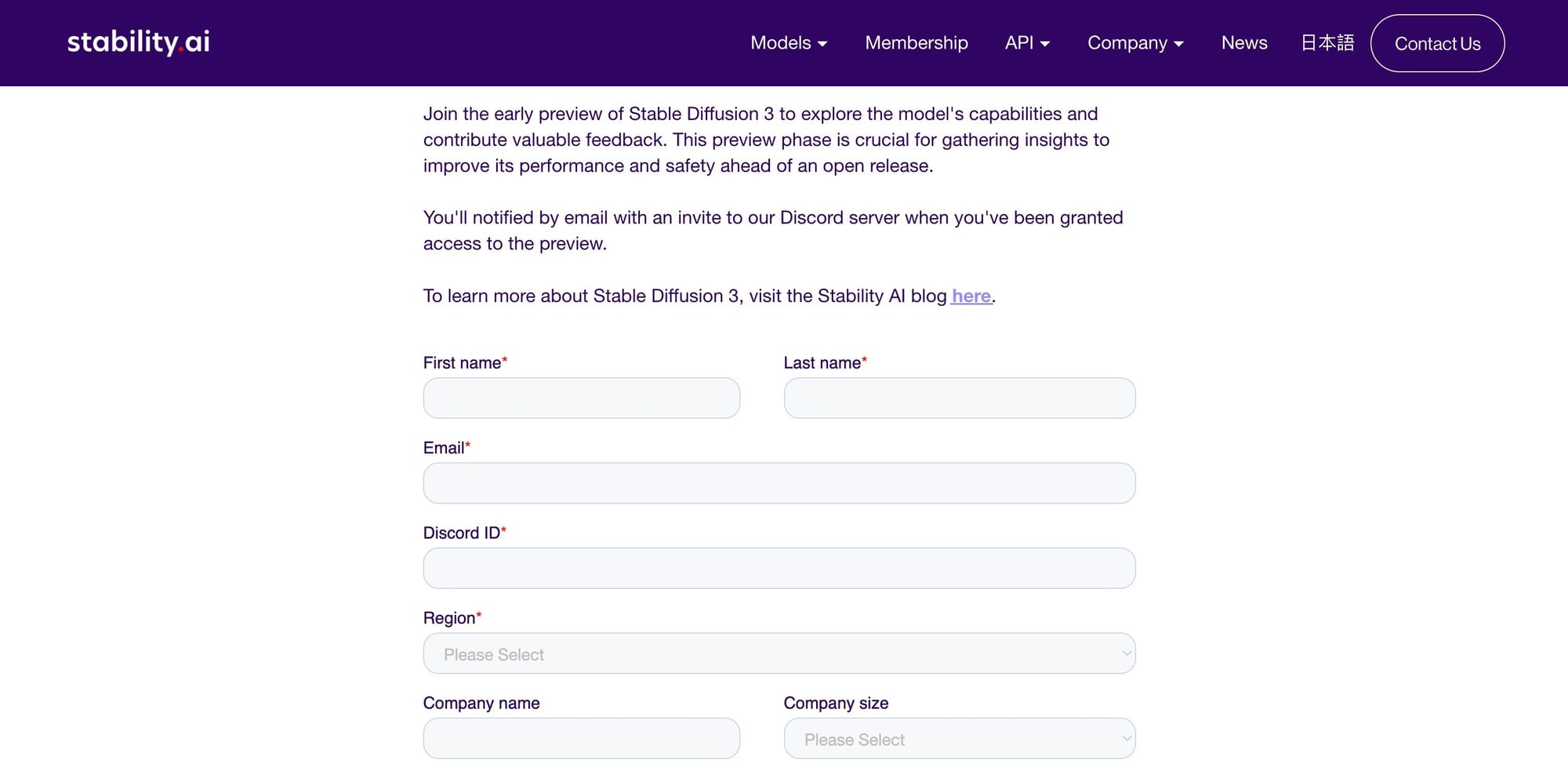
Task: Click the Models menu label
Action: point(780,43)
